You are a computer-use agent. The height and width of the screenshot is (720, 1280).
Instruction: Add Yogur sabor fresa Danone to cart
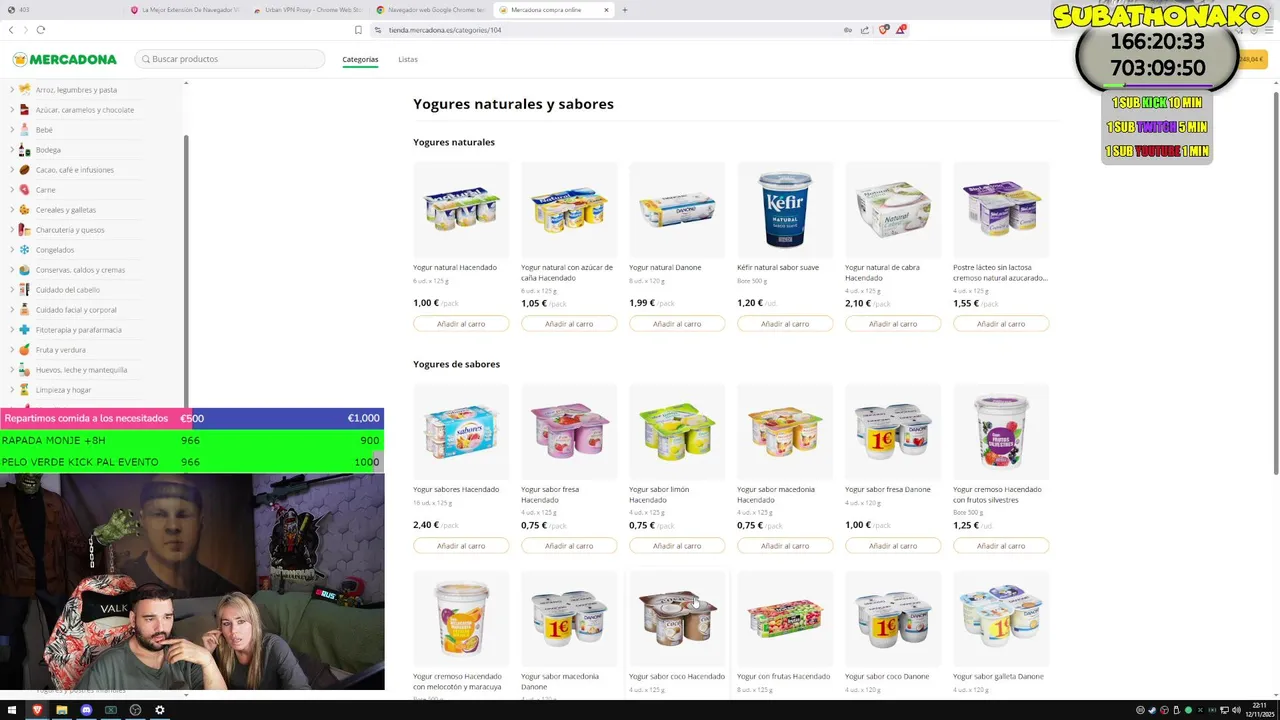coord(893,546)
